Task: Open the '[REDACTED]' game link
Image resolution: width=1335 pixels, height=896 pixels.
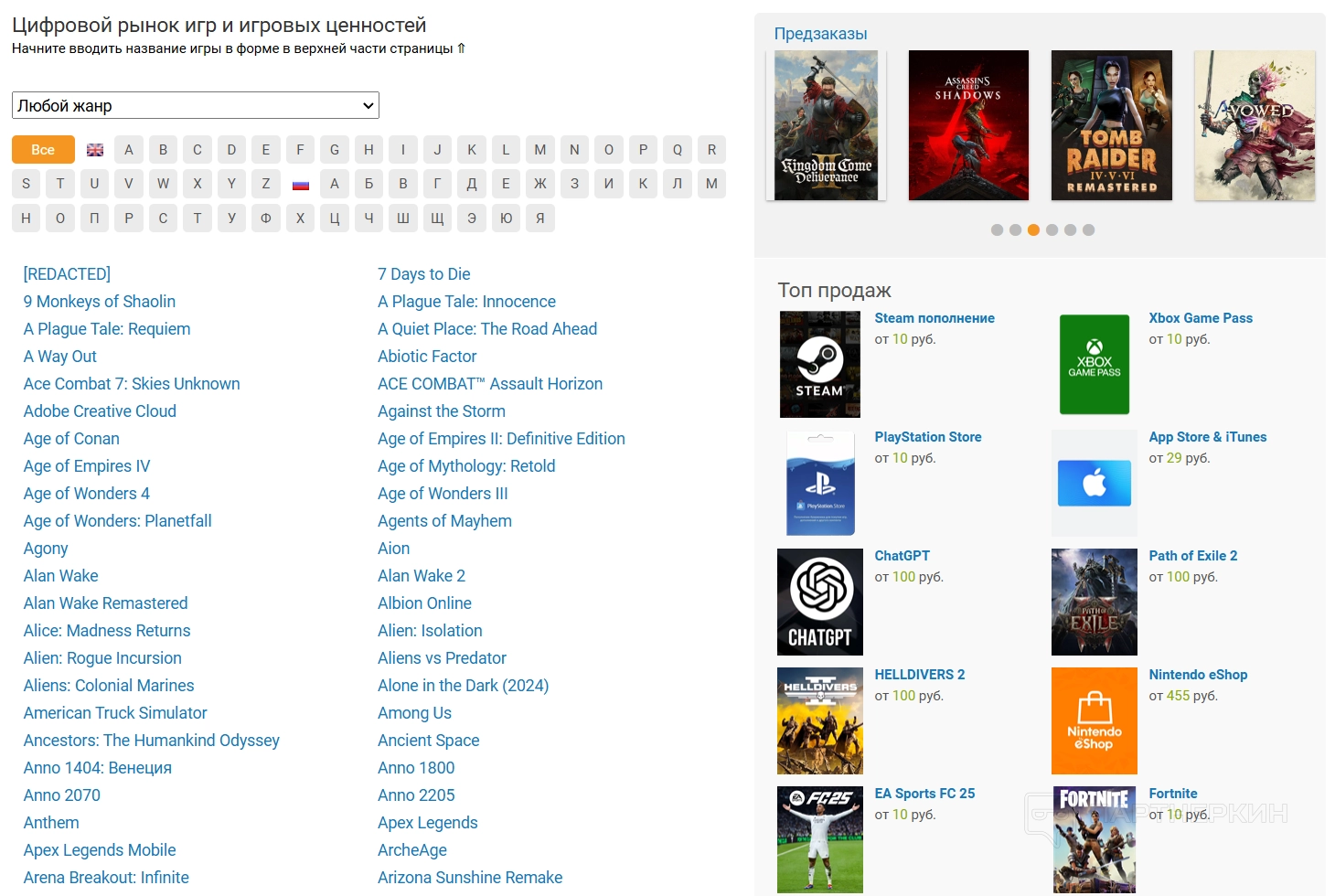Action: 67,274
